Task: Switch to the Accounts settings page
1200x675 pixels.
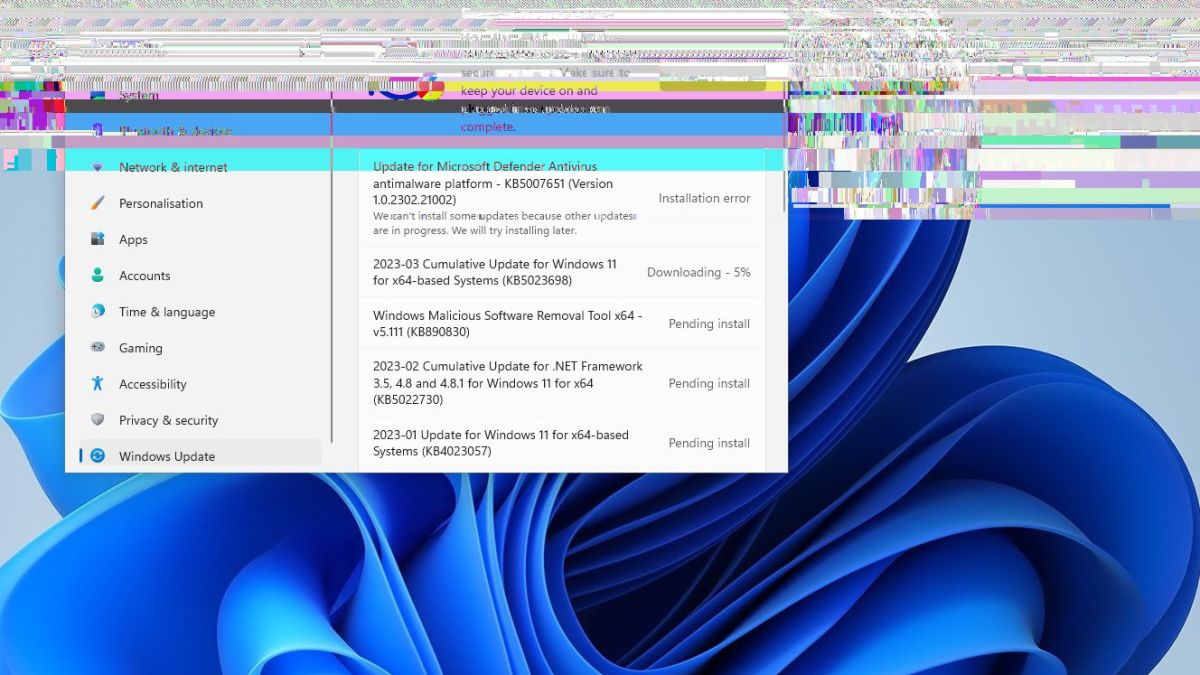Action: coord(144,275)
